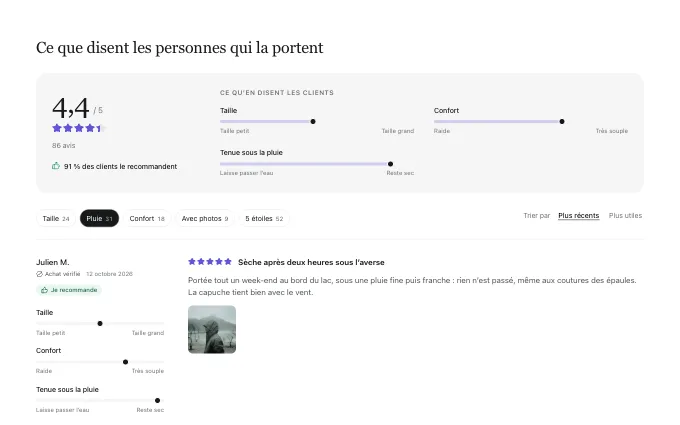Screen dimensions: 680x425
Task: Click the reviewer name 'Julien M.'
Action: (52, 262)
